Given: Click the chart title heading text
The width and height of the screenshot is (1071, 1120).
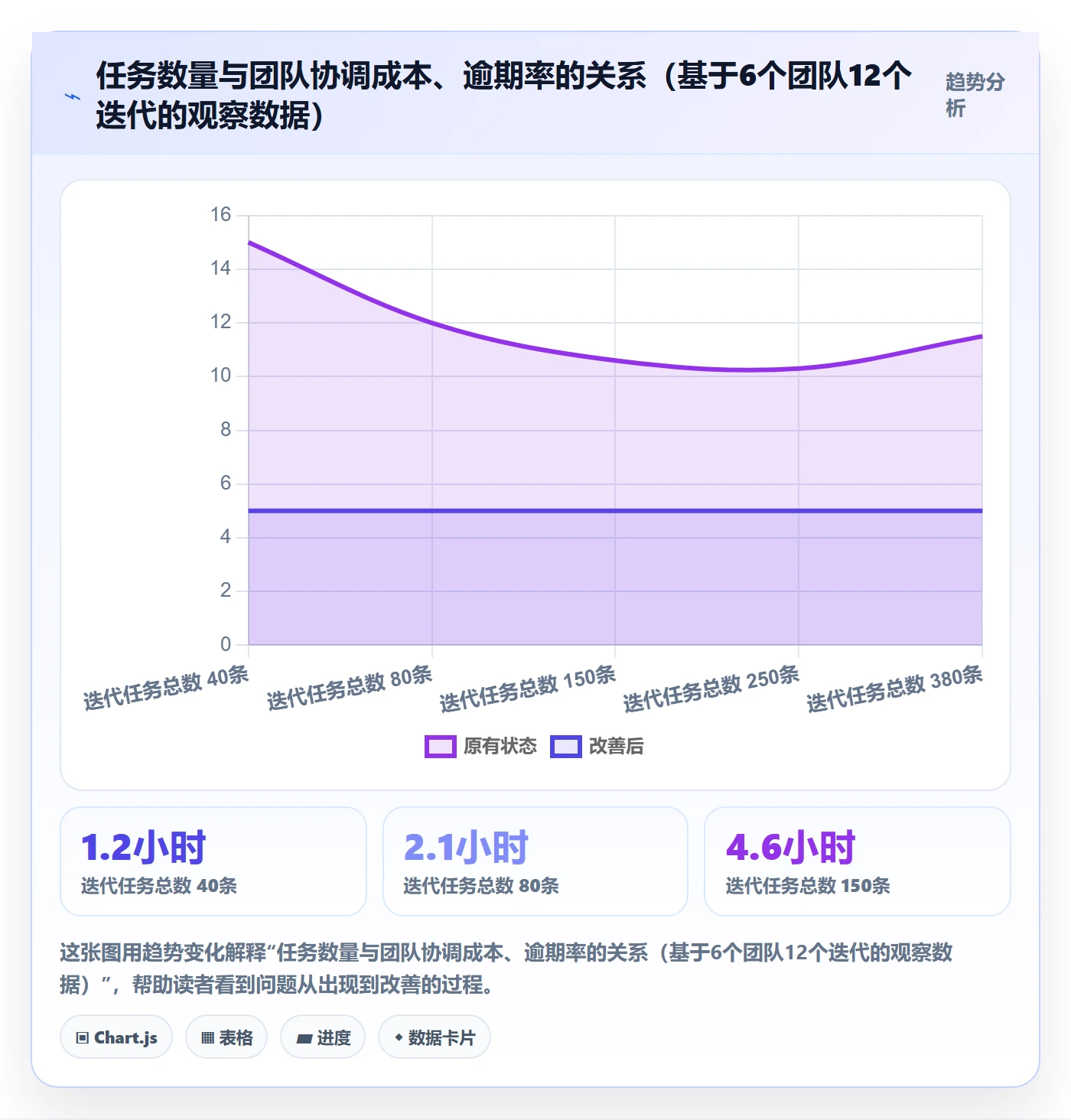Looking at the screenshot, I should click(x=504, y=96).
